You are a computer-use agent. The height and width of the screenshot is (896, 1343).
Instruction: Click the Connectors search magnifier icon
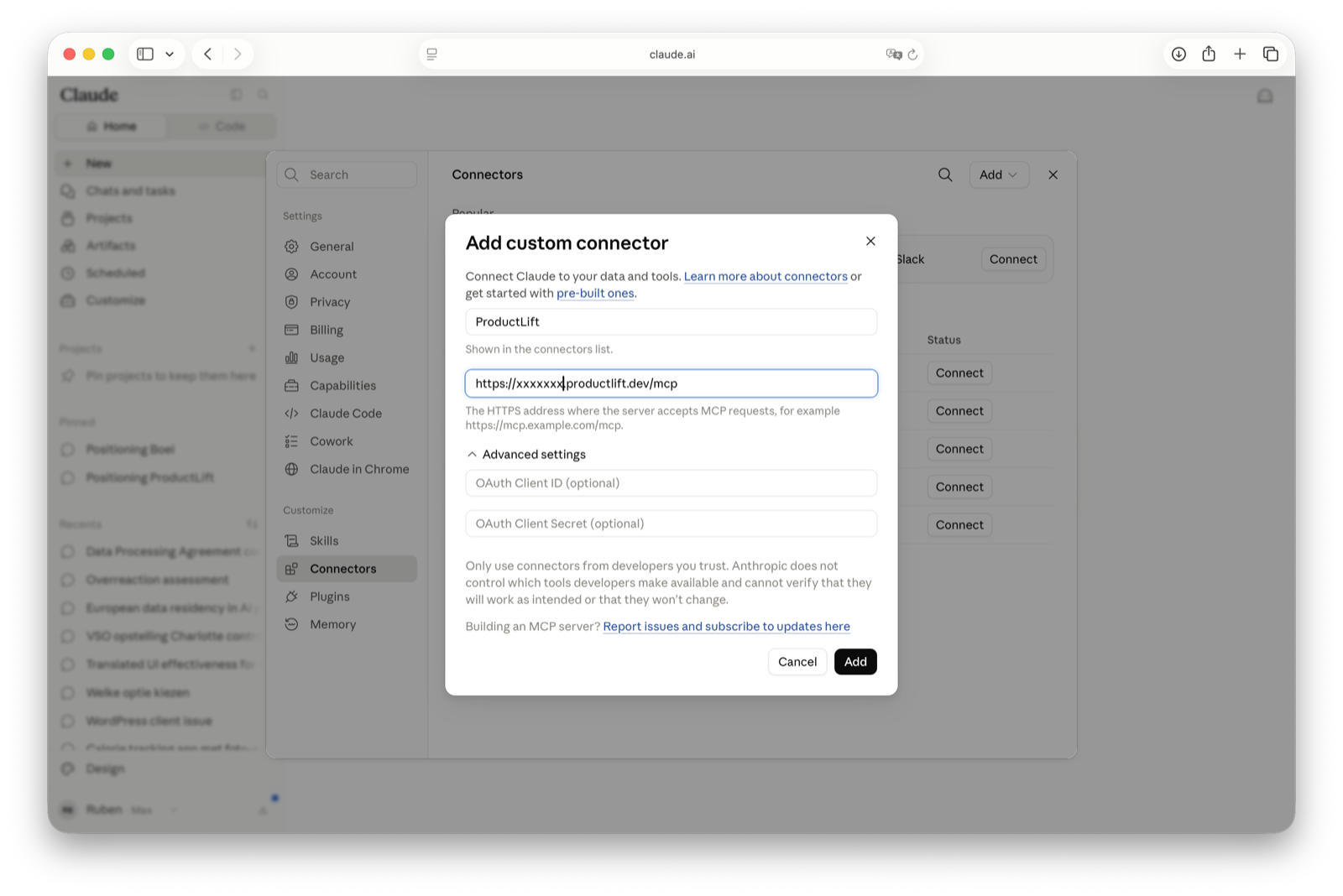(945, 175)
